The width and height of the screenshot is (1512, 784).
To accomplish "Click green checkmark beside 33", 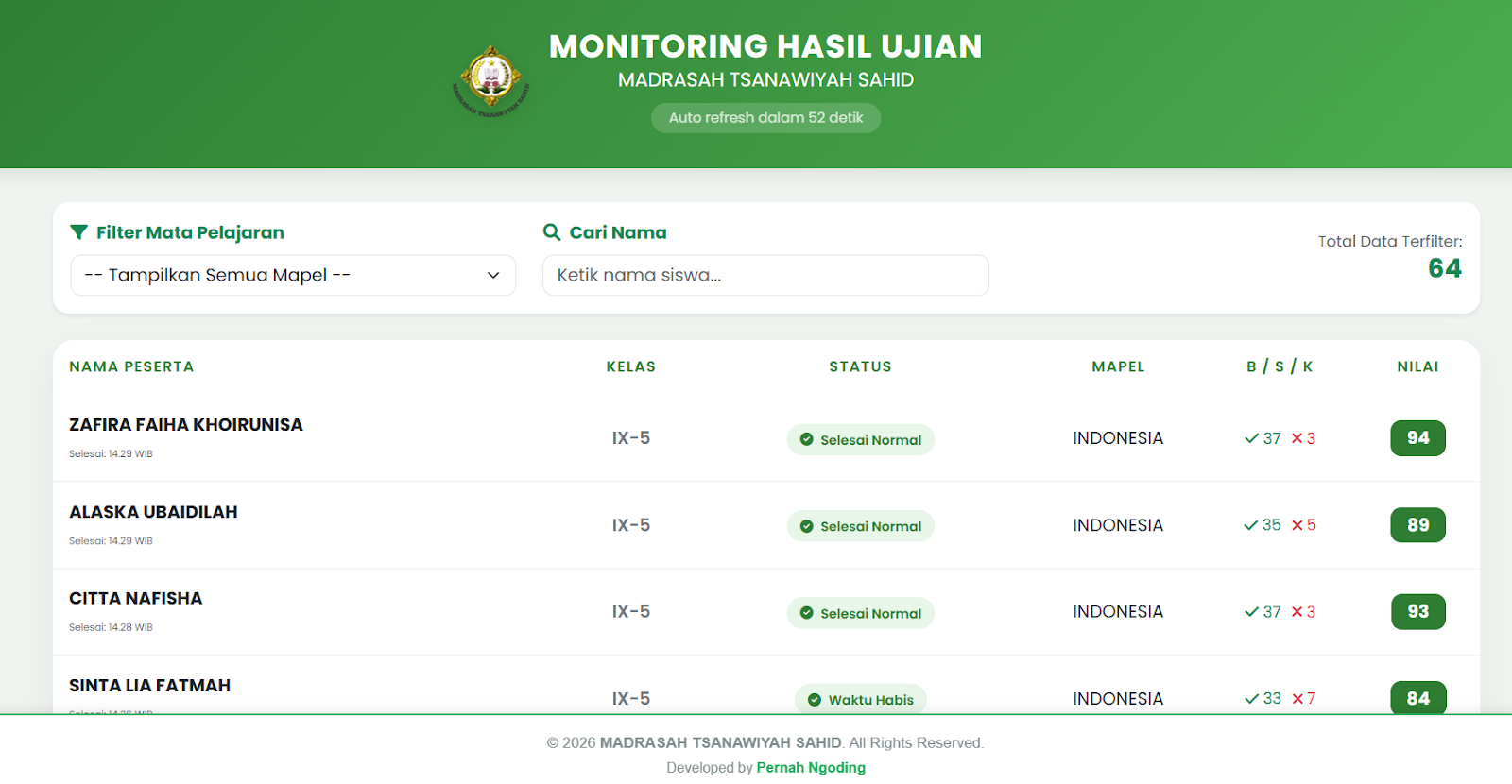I will (x=1251, y=699).
